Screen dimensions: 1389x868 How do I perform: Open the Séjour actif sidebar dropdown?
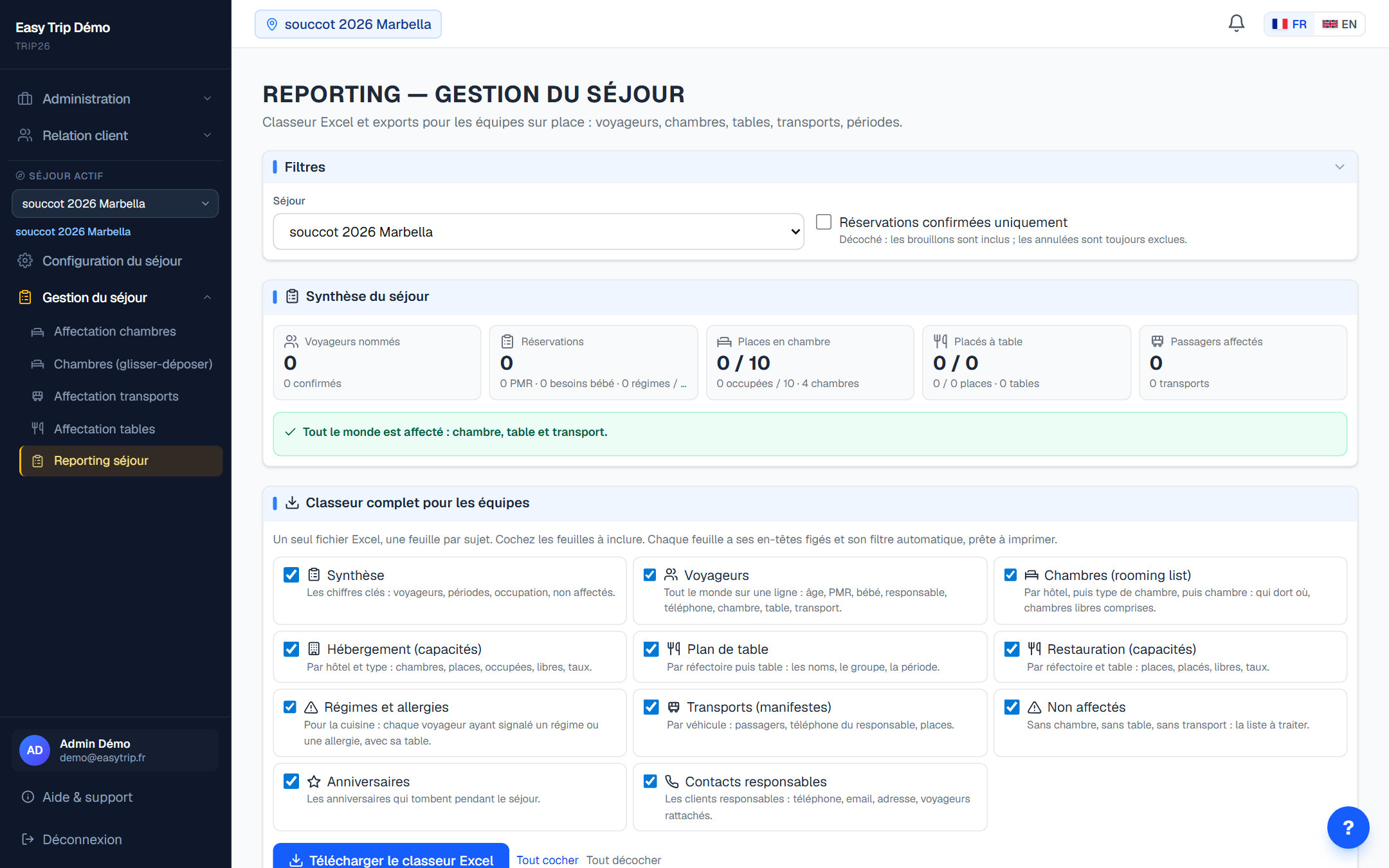click(x=115, y=203)
